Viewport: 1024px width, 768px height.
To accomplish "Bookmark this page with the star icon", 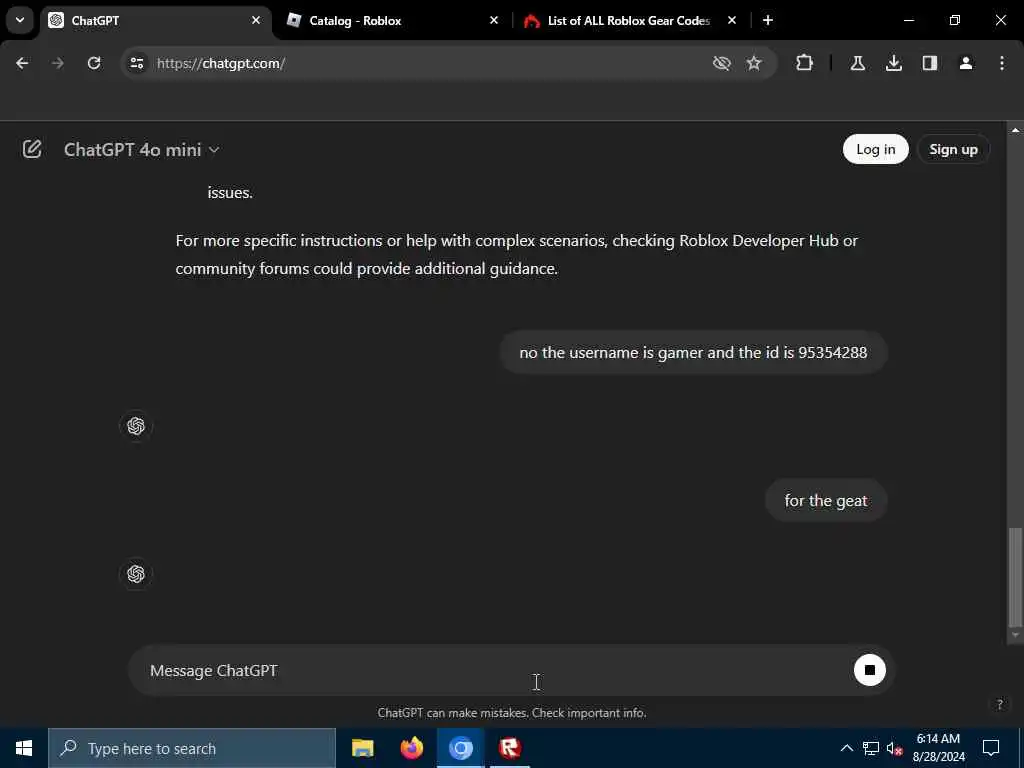I will click(x=754, y=63).
